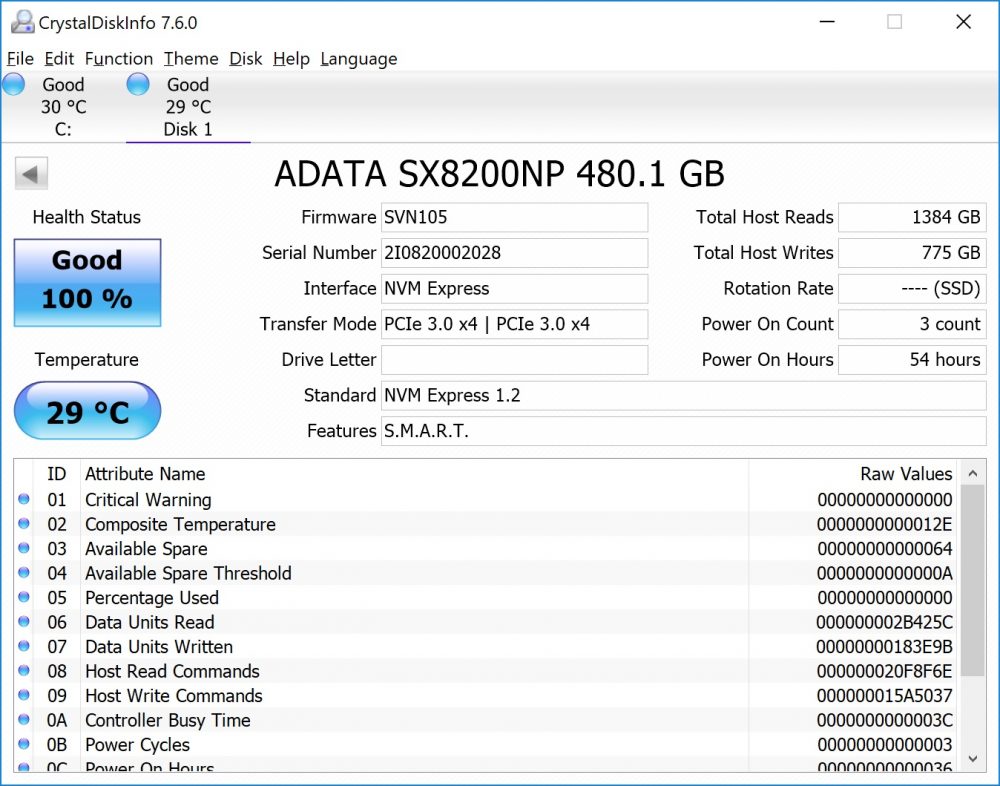Open the Function menu
The width and height of the screenshot is (1000, 786).
click(x=119, y=59)
